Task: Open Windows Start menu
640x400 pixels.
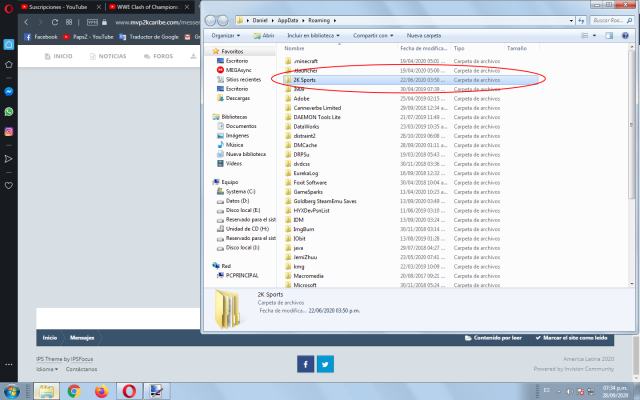Action: tap(12, 391)
